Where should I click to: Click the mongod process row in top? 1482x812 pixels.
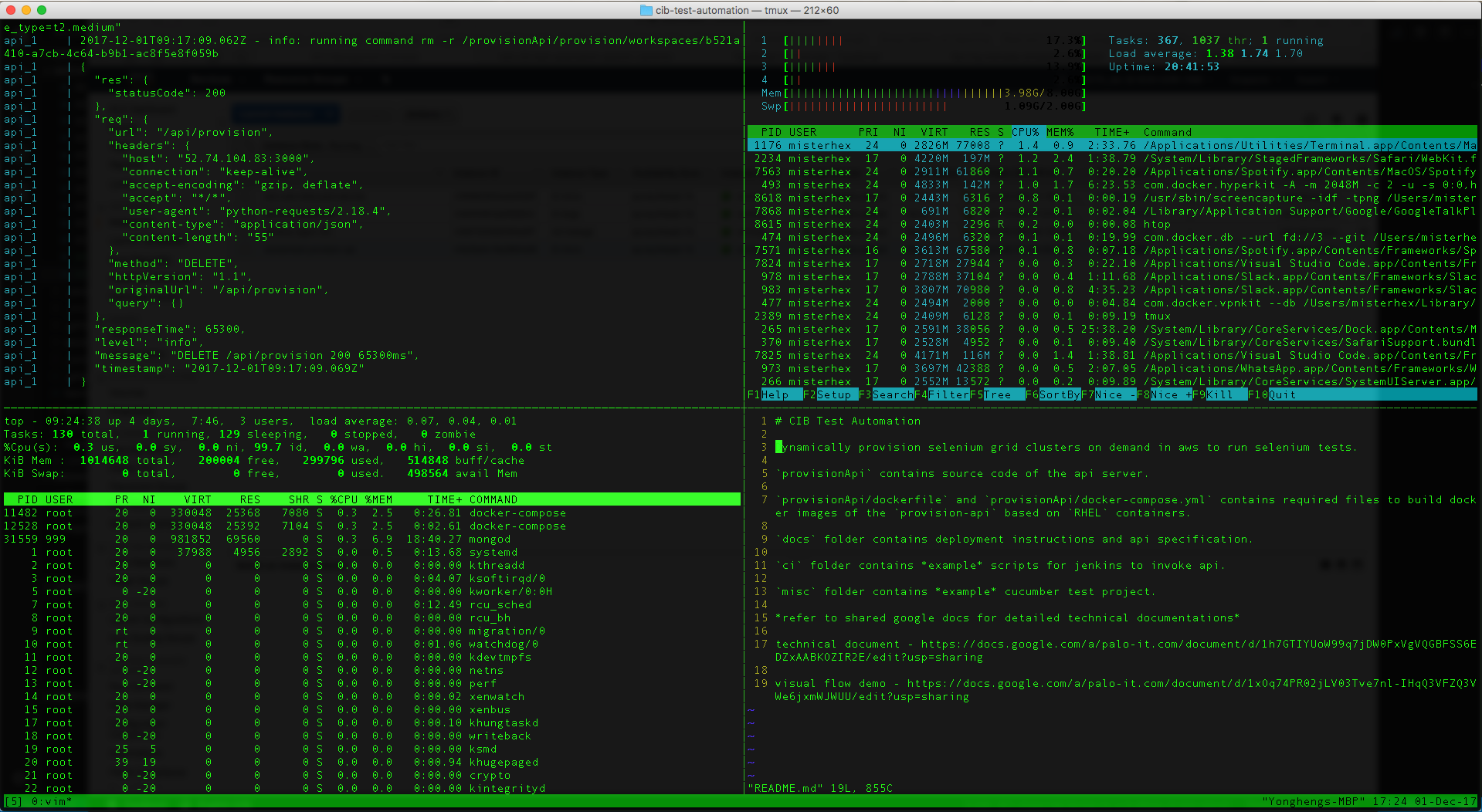click(372, 539)
